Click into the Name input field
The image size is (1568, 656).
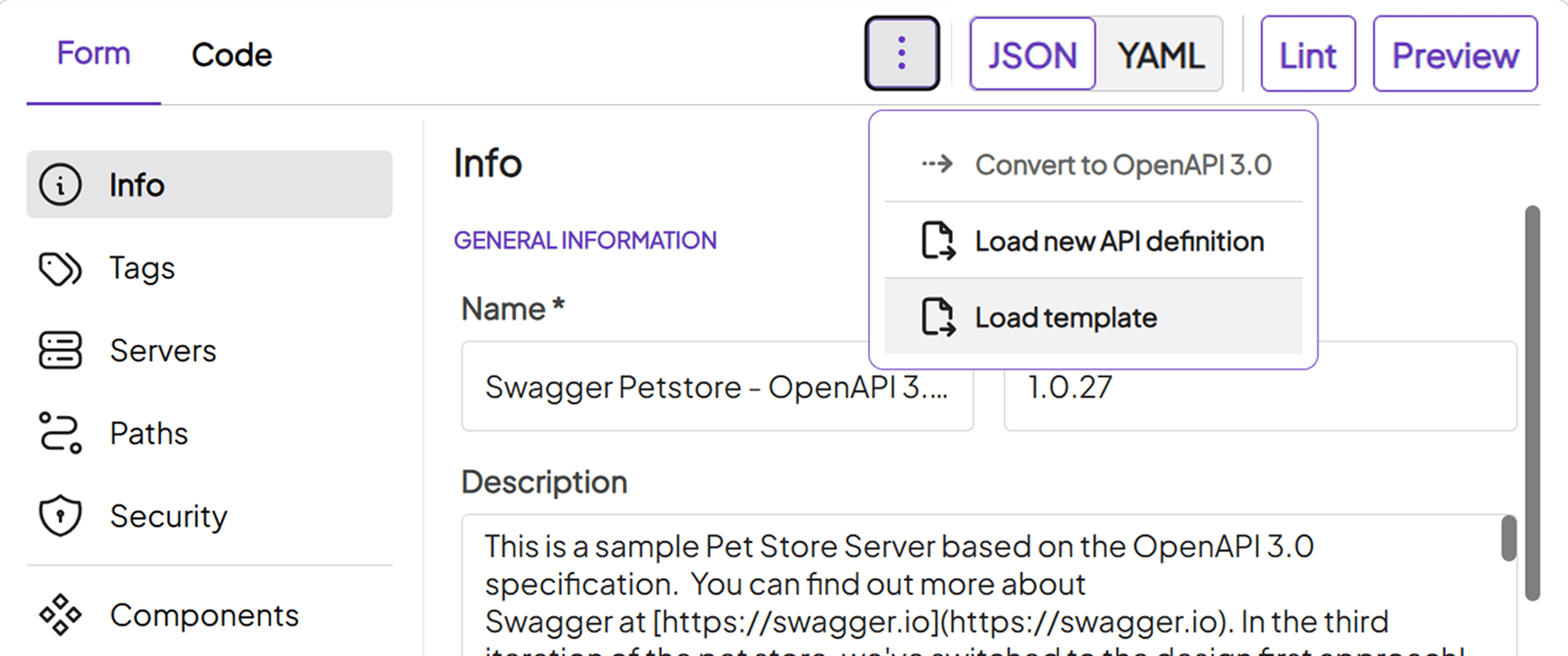[x=716, y=387]
